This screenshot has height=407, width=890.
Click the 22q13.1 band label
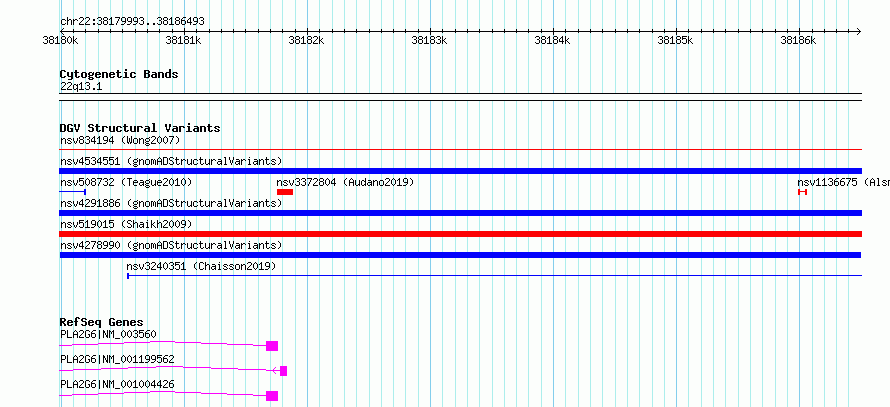tap(81, 87)
